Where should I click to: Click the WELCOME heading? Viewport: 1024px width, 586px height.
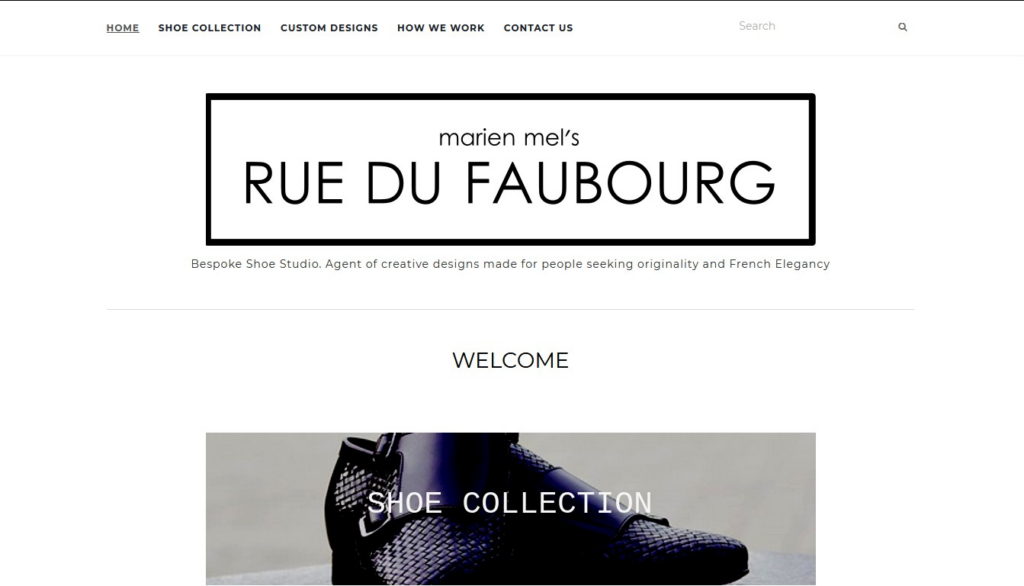(511, 360)
